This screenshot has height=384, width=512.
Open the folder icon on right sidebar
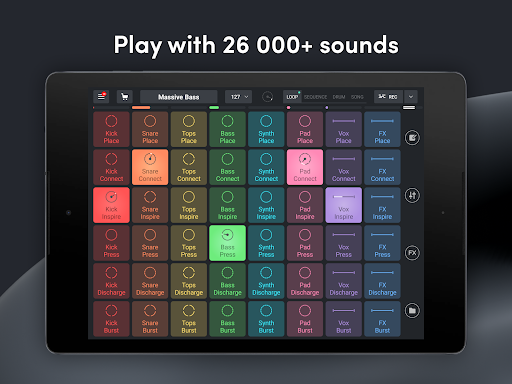[412, 311]
